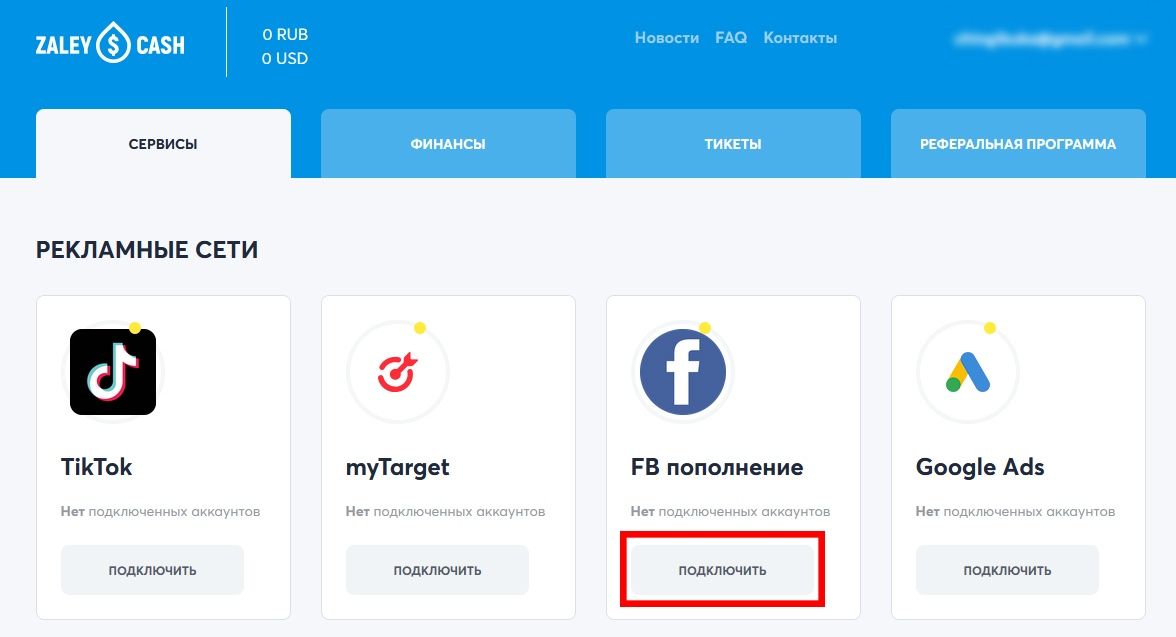Screen dimensions: 1176x637
Task: Click the myTarget logo icon
Action: pos(398,372)
